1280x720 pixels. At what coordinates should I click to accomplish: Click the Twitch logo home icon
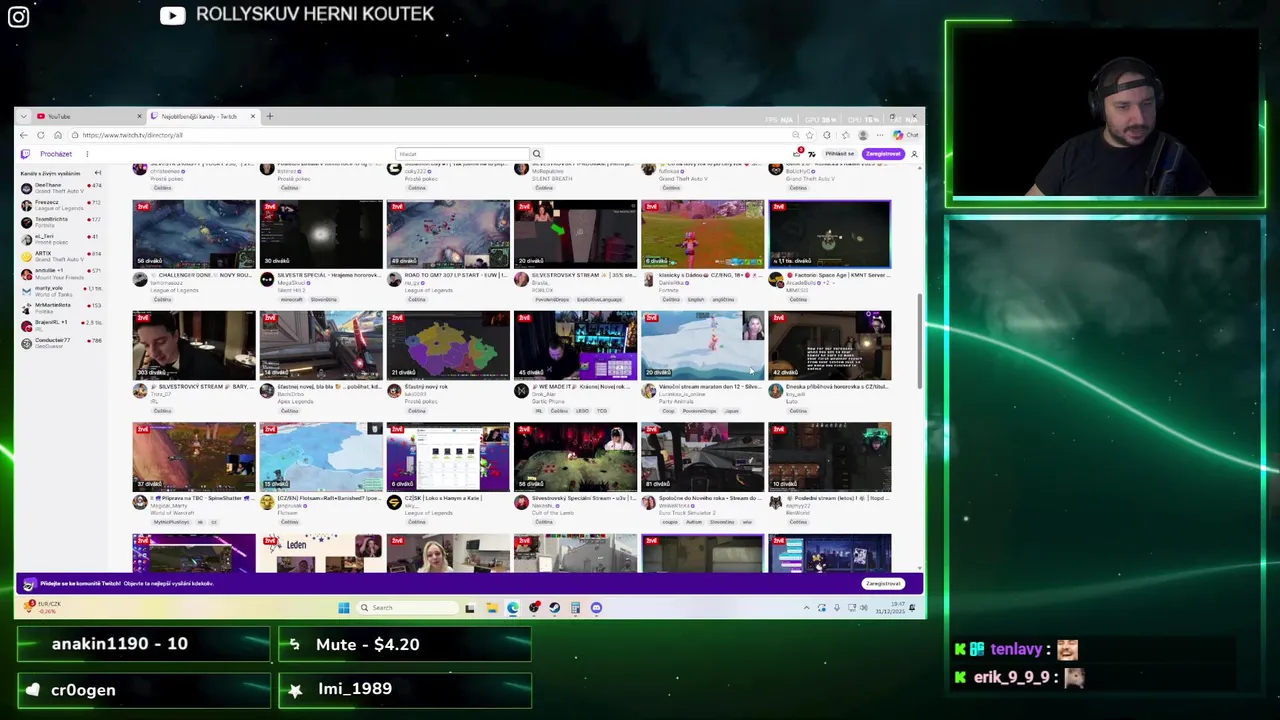25,154
